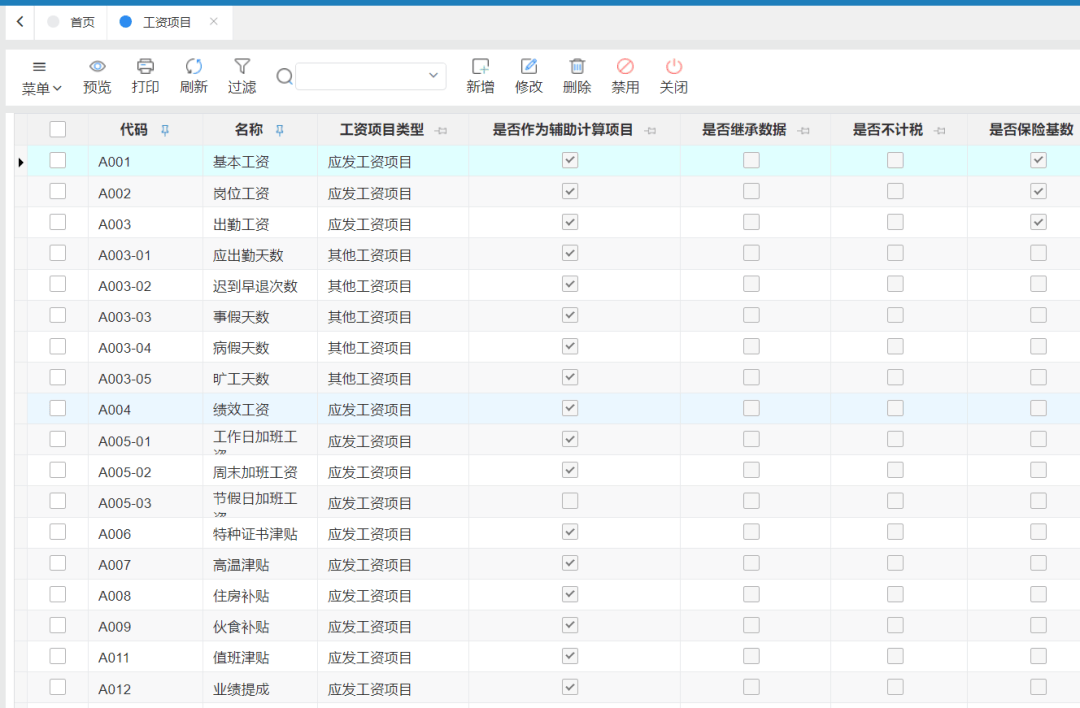Sort by the 是否不计税 column header
The width and height of the screenshot is (1080, 708).
tap(888, 129)
